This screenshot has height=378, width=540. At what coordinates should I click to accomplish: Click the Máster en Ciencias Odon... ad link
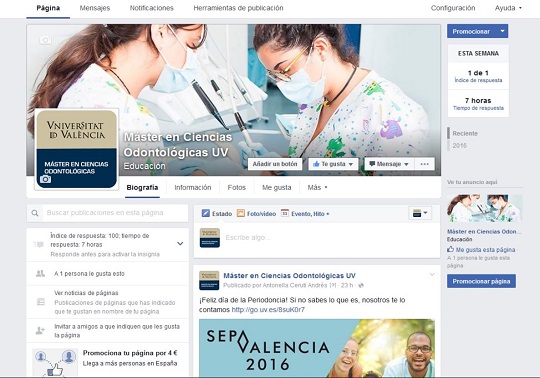[x=484, y=232]
